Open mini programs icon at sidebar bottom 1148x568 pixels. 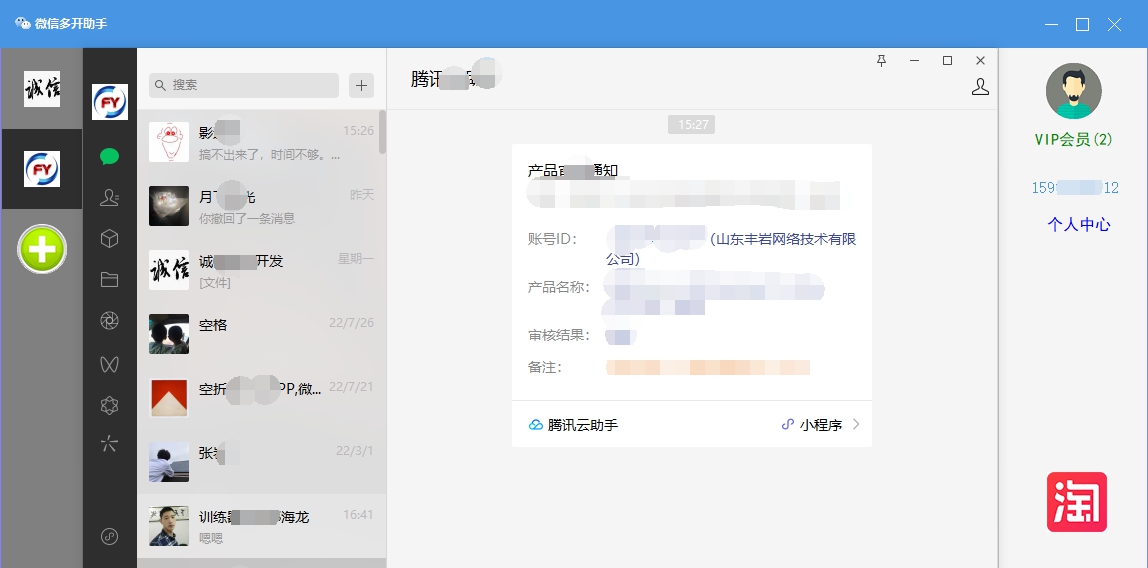pos(110,537)
